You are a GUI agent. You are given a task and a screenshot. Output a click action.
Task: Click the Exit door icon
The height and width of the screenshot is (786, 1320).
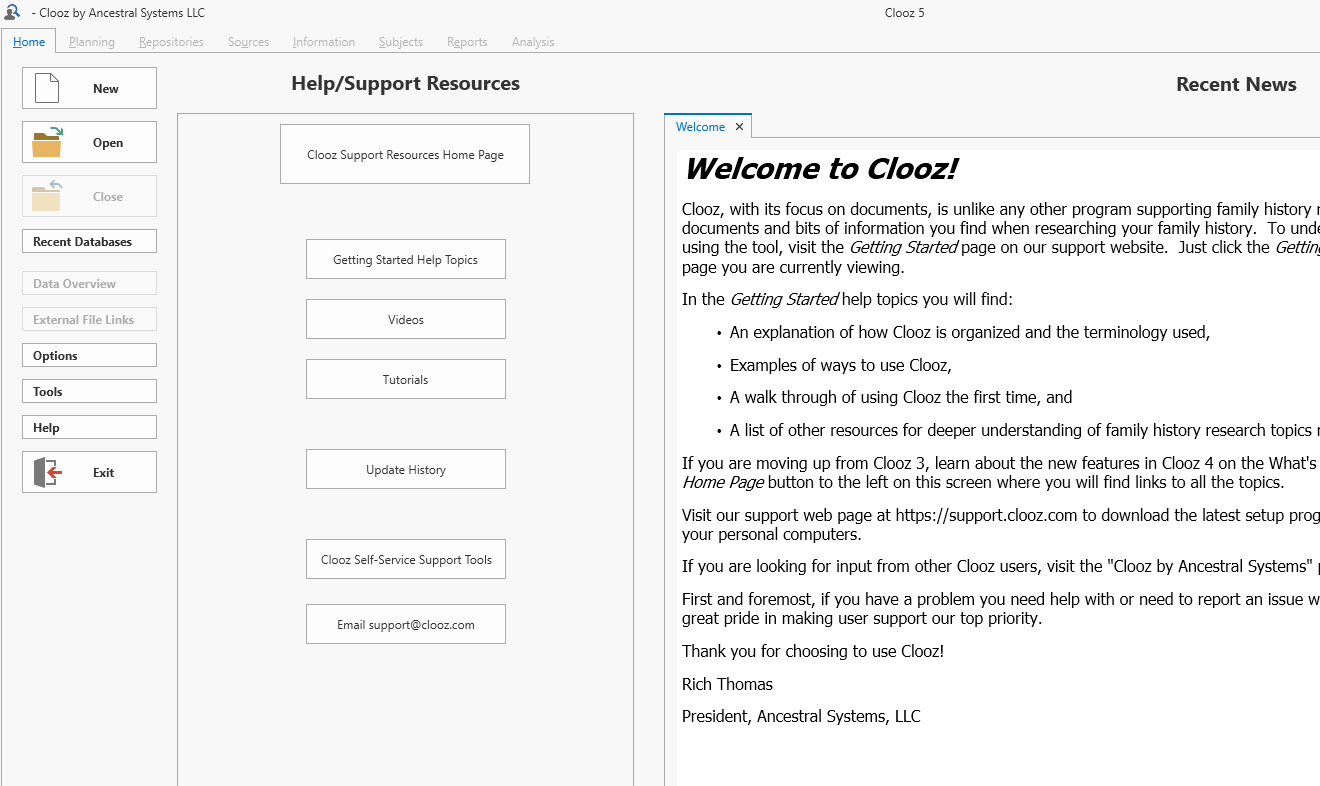point(48,472)
